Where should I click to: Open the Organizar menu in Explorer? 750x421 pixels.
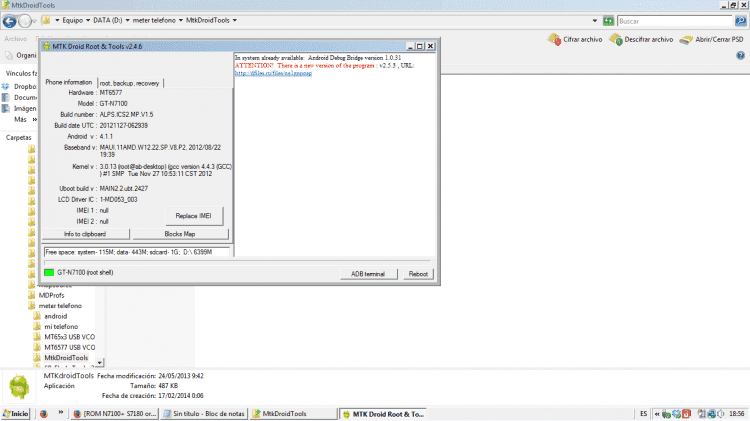point(21,55)
